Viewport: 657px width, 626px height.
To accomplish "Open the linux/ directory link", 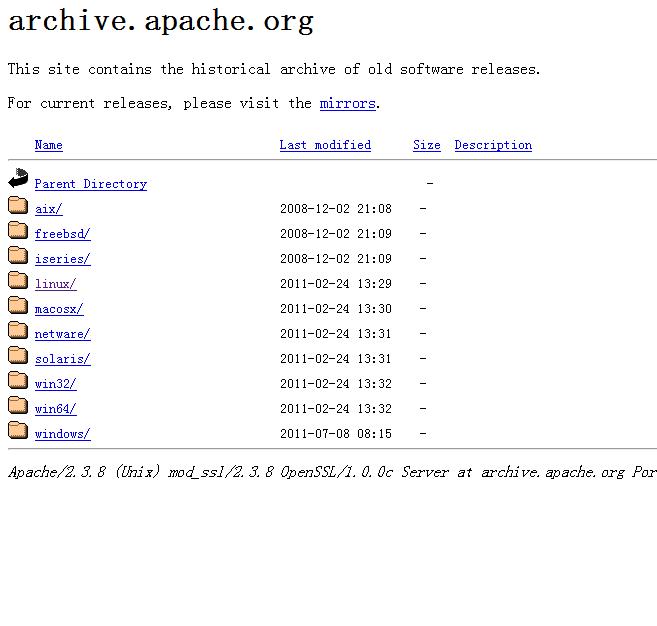I will [56, 284].
